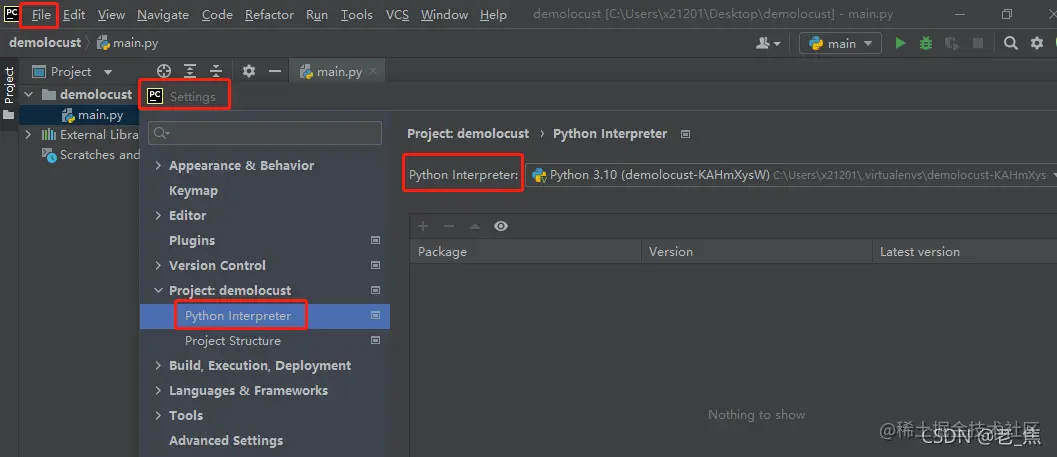Click the PyCharm icon in Settings title
Image resolution: width=1057 pixels, height=457 pixels.
(155, 96)
